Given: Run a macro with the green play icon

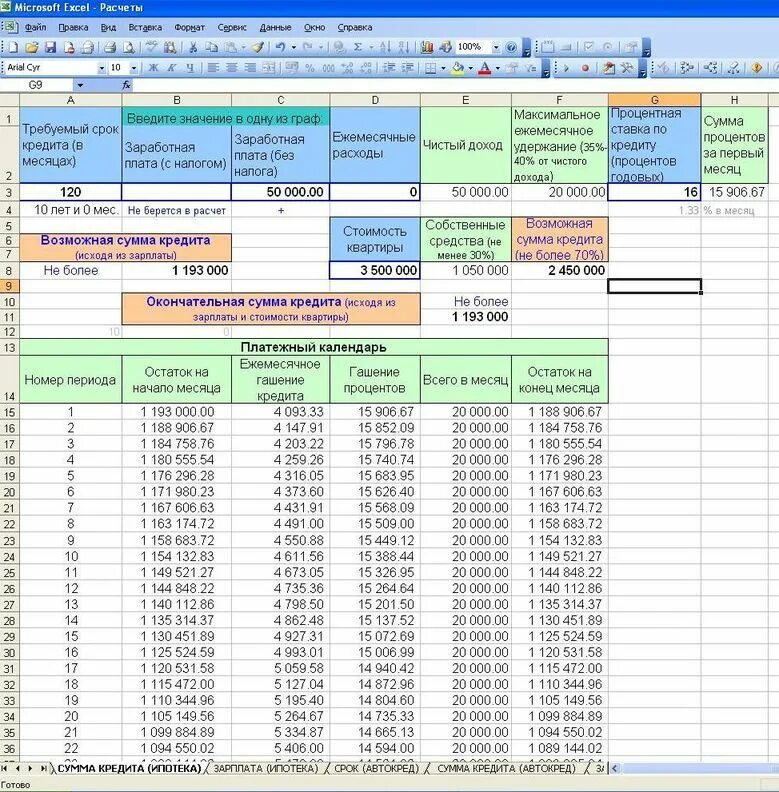Looking at the screenshot, I should tap(566, 68).
